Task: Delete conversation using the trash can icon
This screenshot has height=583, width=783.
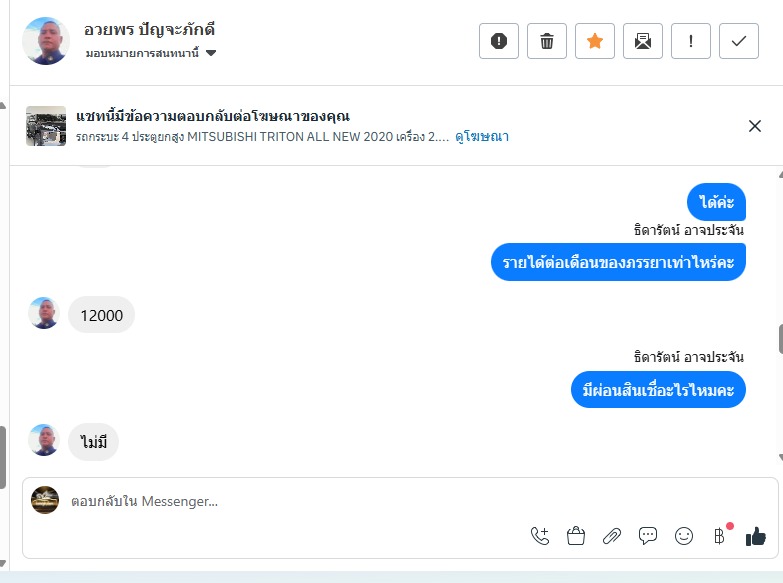Action: click(547, 41)
